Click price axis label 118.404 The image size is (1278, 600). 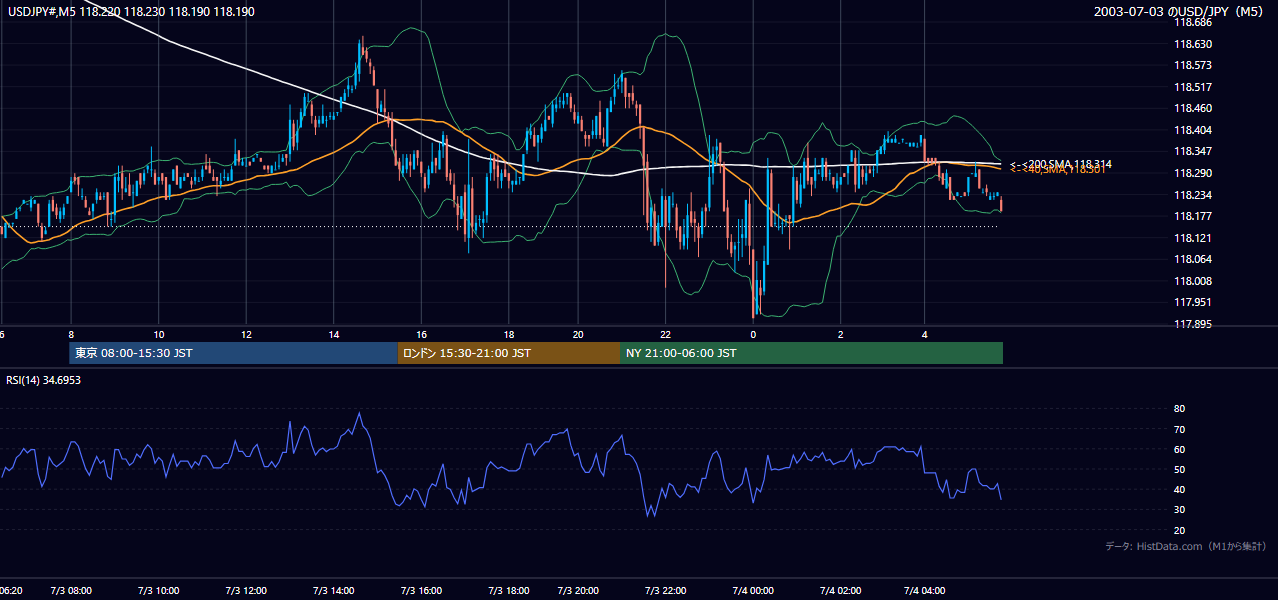click(1193, 130)
